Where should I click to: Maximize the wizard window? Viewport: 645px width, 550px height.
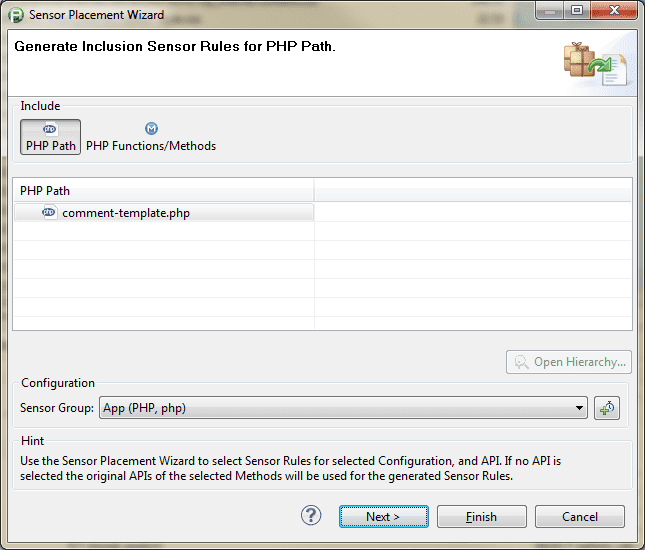(577, 10)
